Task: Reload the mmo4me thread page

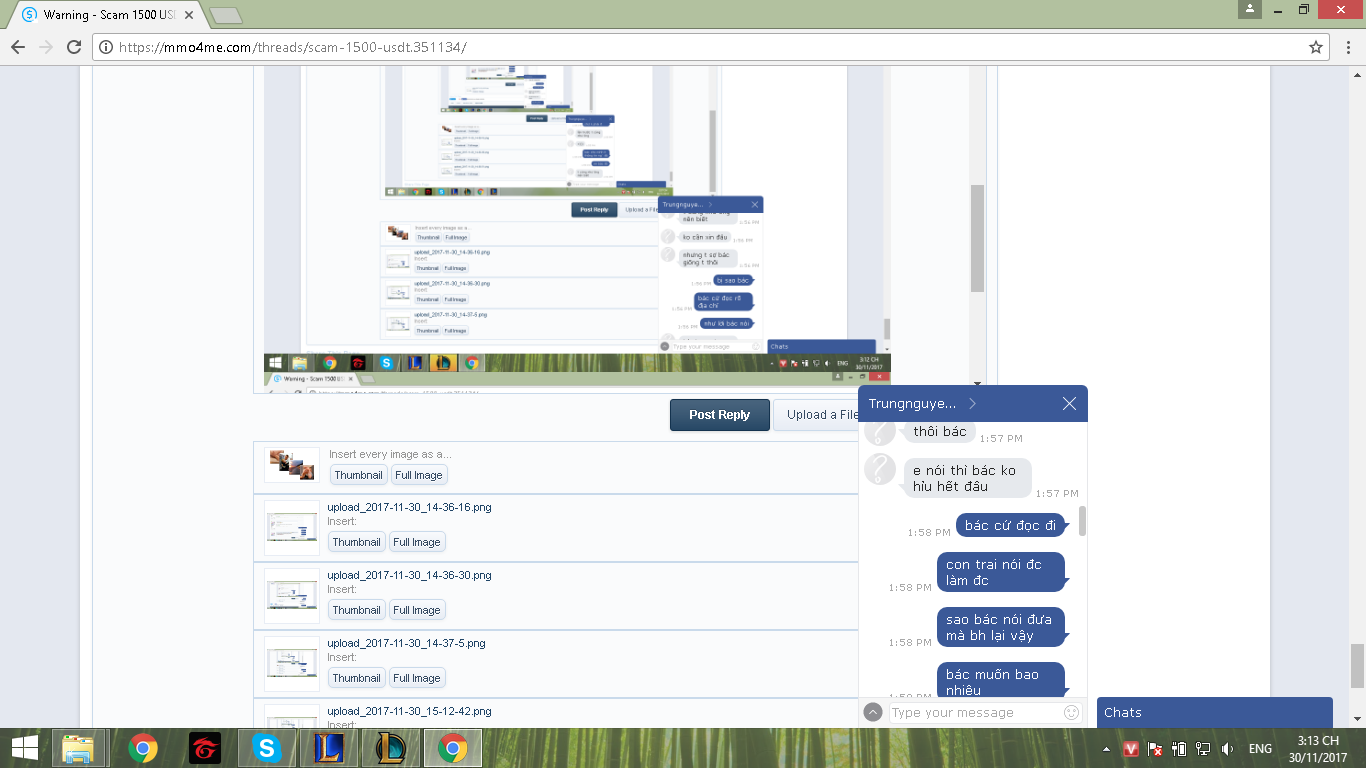Action: point(73,47)
